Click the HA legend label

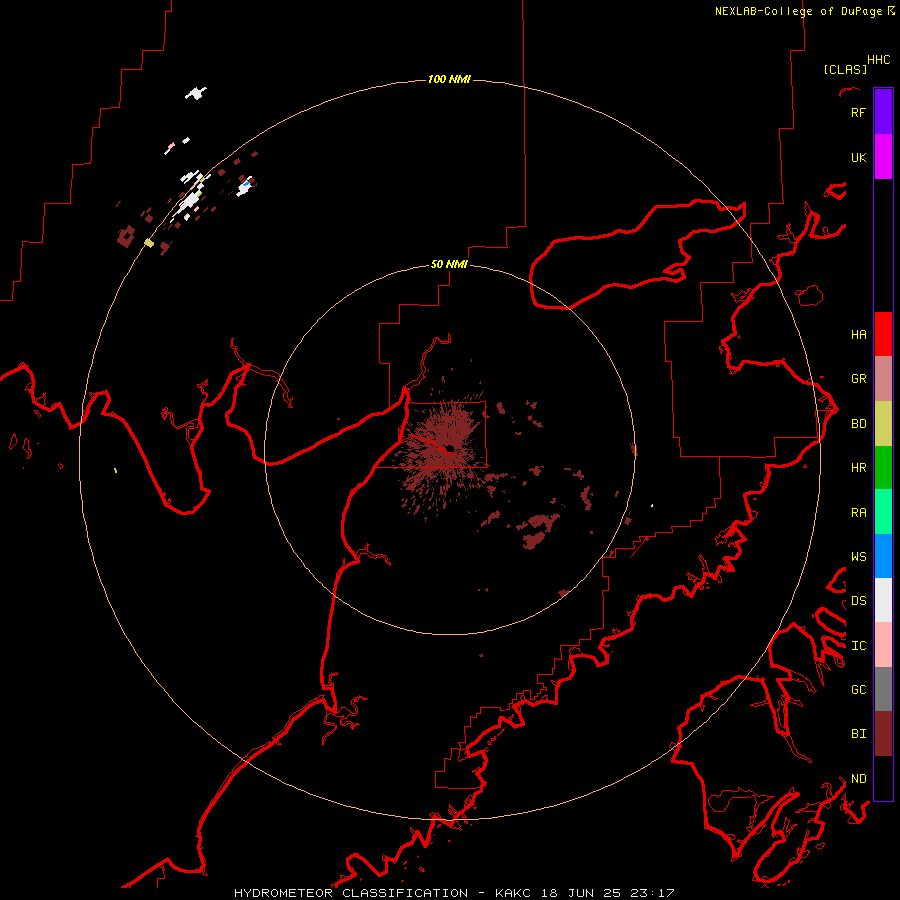click(x=858, y=334)
